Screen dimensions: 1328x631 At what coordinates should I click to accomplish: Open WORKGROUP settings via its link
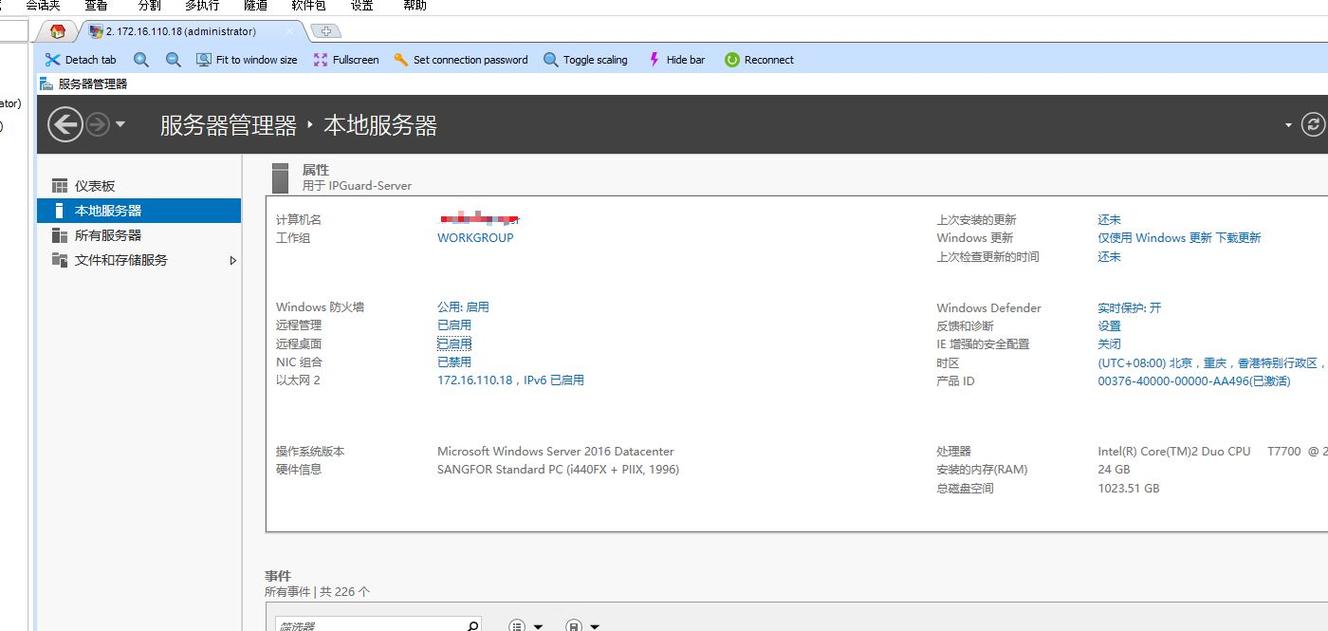475,238
